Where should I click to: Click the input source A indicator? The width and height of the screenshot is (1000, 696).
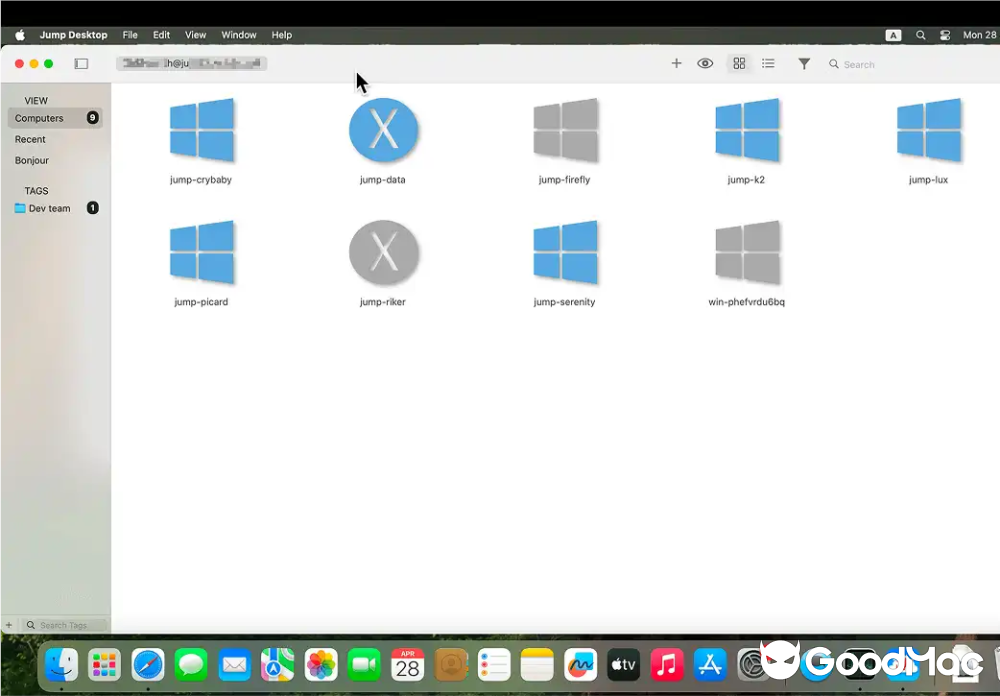coord(893,35)
